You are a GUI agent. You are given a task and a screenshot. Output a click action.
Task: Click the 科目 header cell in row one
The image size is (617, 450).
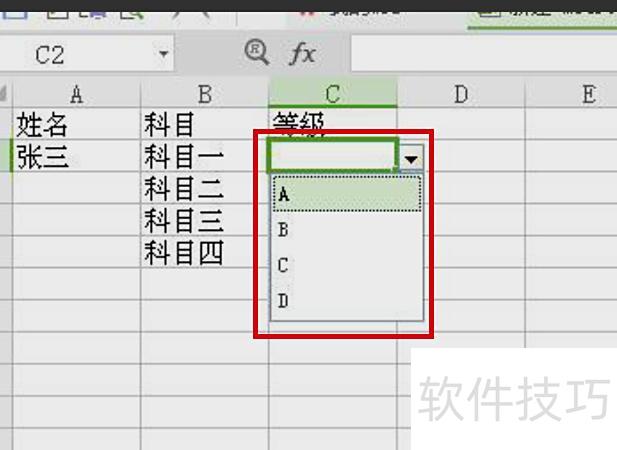tap(205, 124)
